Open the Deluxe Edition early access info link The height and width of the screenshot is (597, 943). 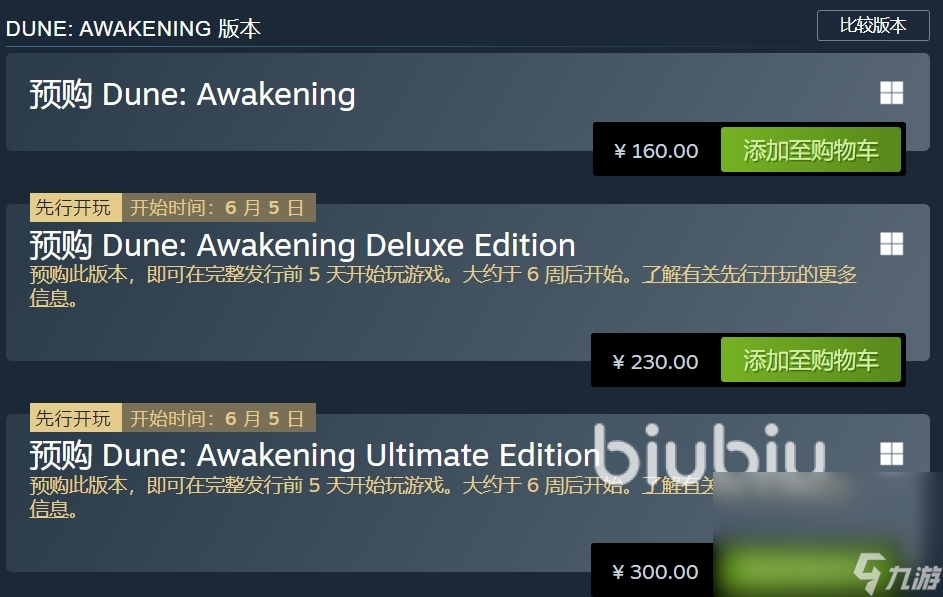coord(749,275)
